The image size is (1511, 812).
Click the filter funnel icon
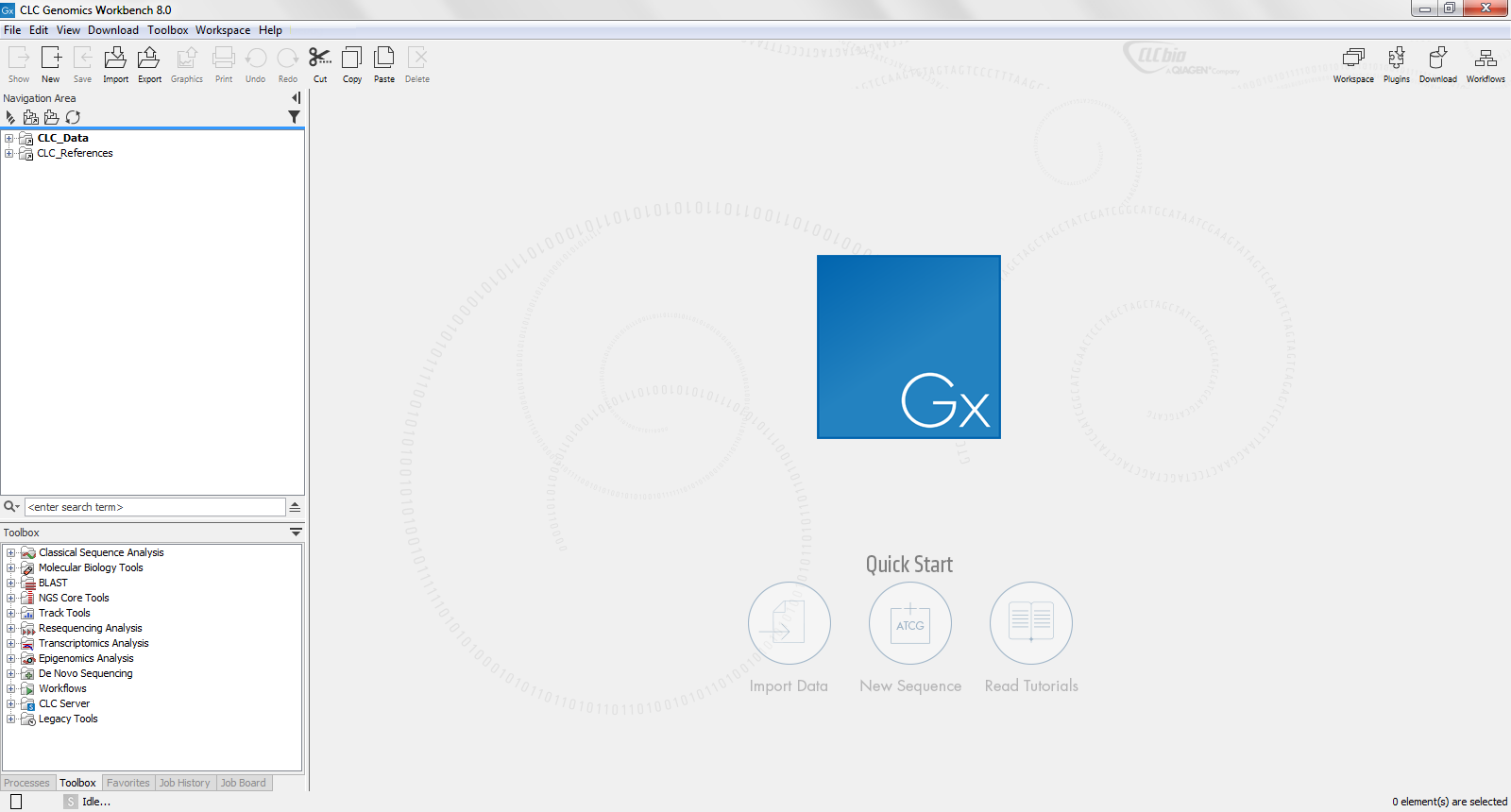(295, 117)
